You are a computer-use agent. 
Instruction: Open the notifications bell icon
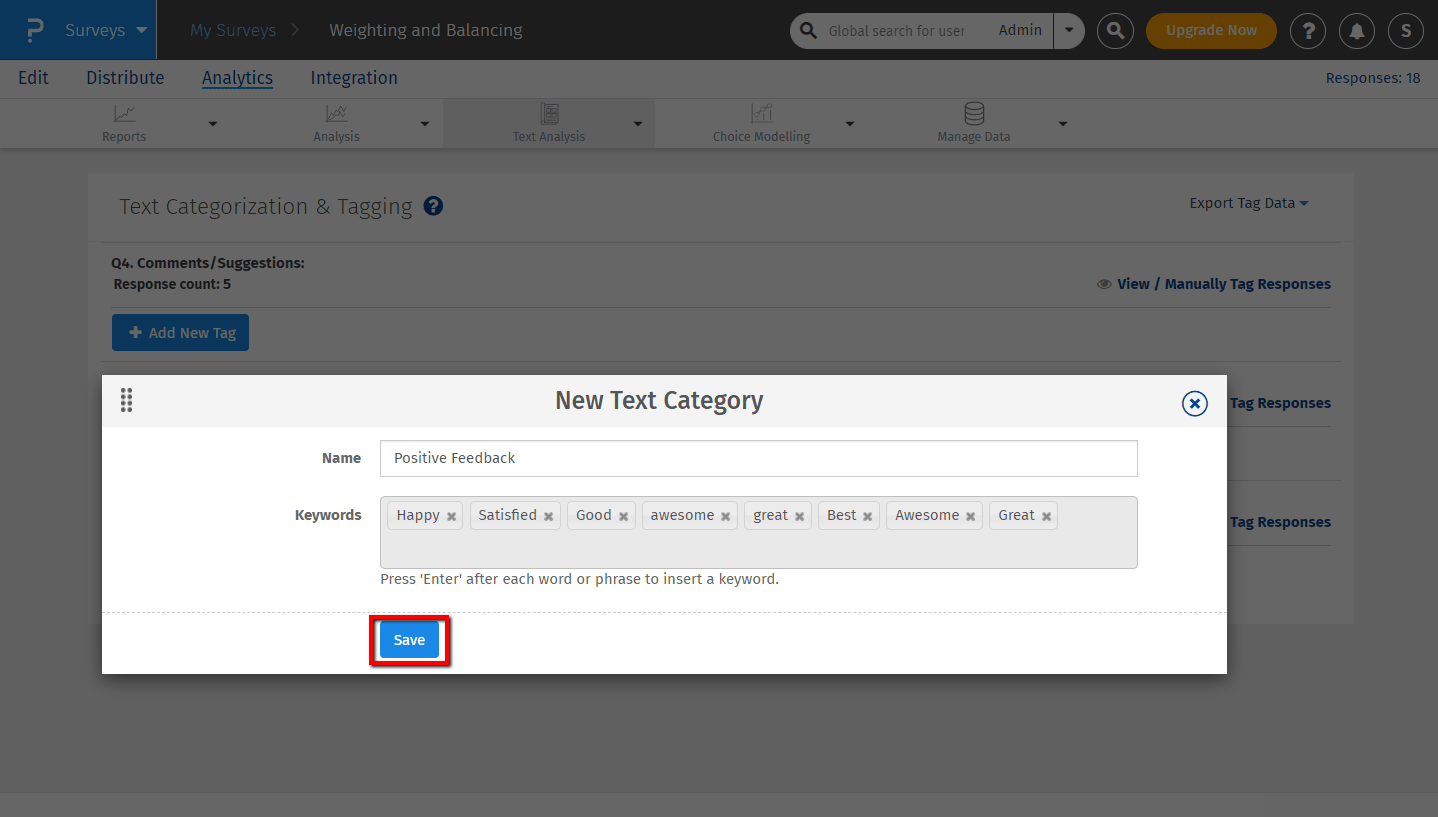(1357, 31)
